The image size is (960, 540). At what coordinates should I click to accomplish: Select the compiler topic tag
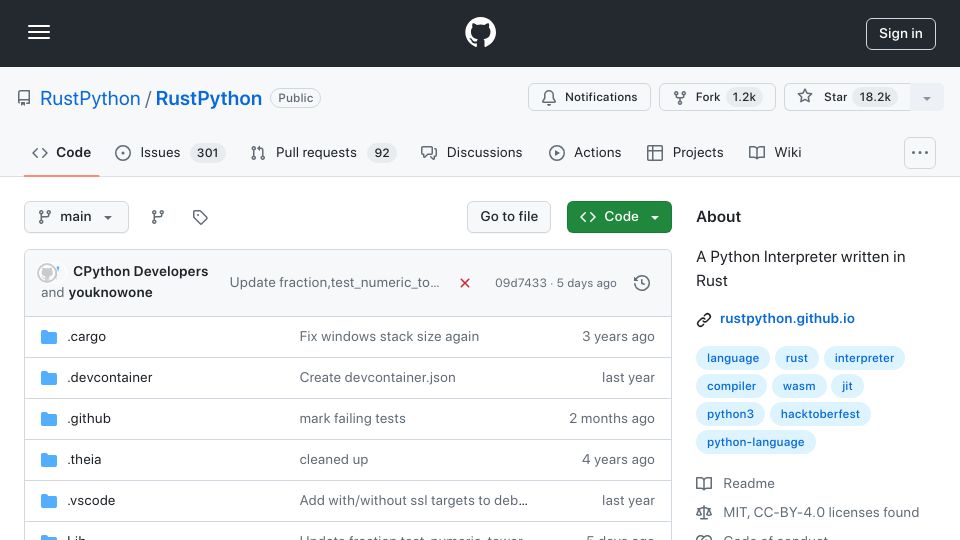pos(731,386)
